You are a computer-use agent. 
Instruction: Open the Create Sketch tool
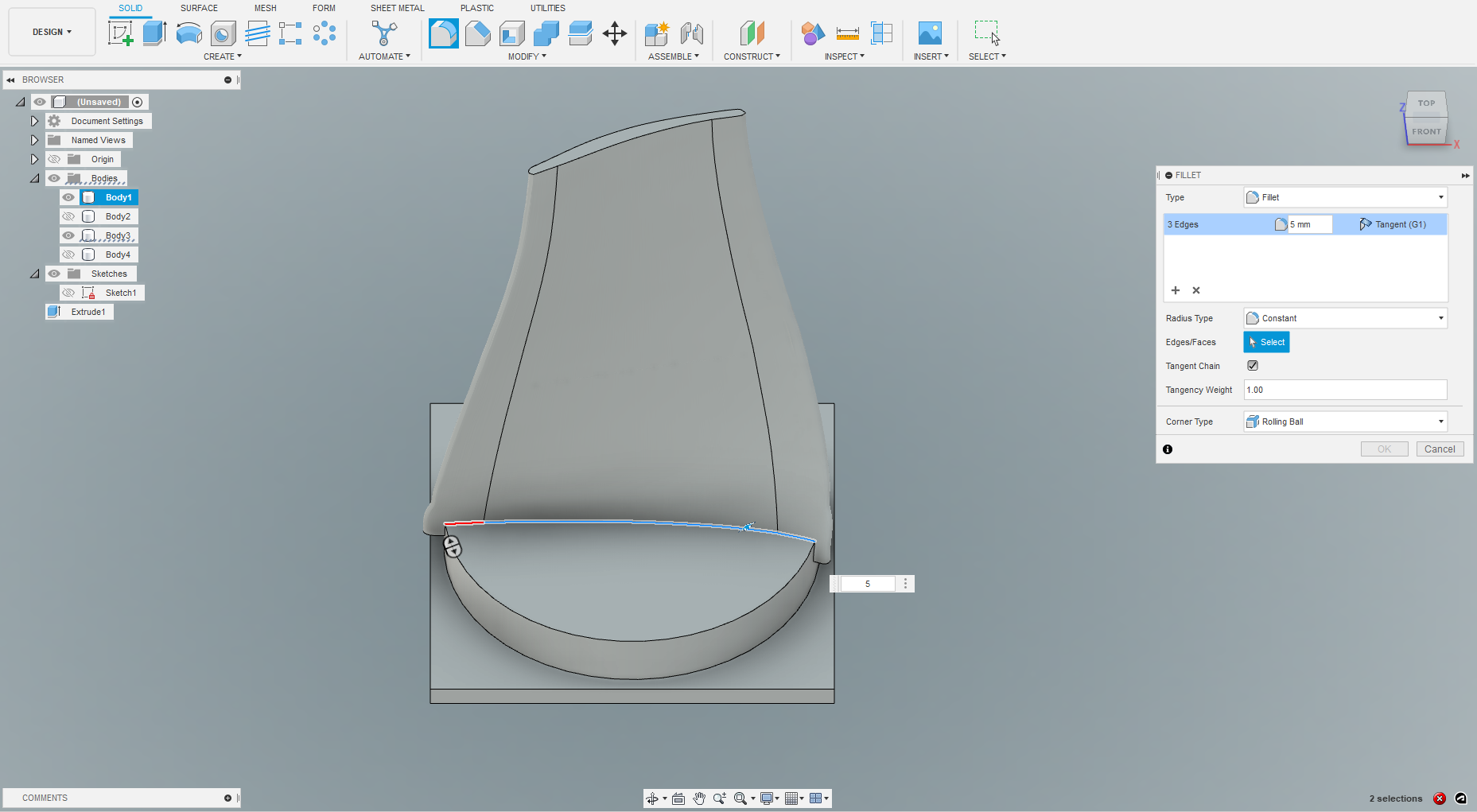click(x=121, y=33)
